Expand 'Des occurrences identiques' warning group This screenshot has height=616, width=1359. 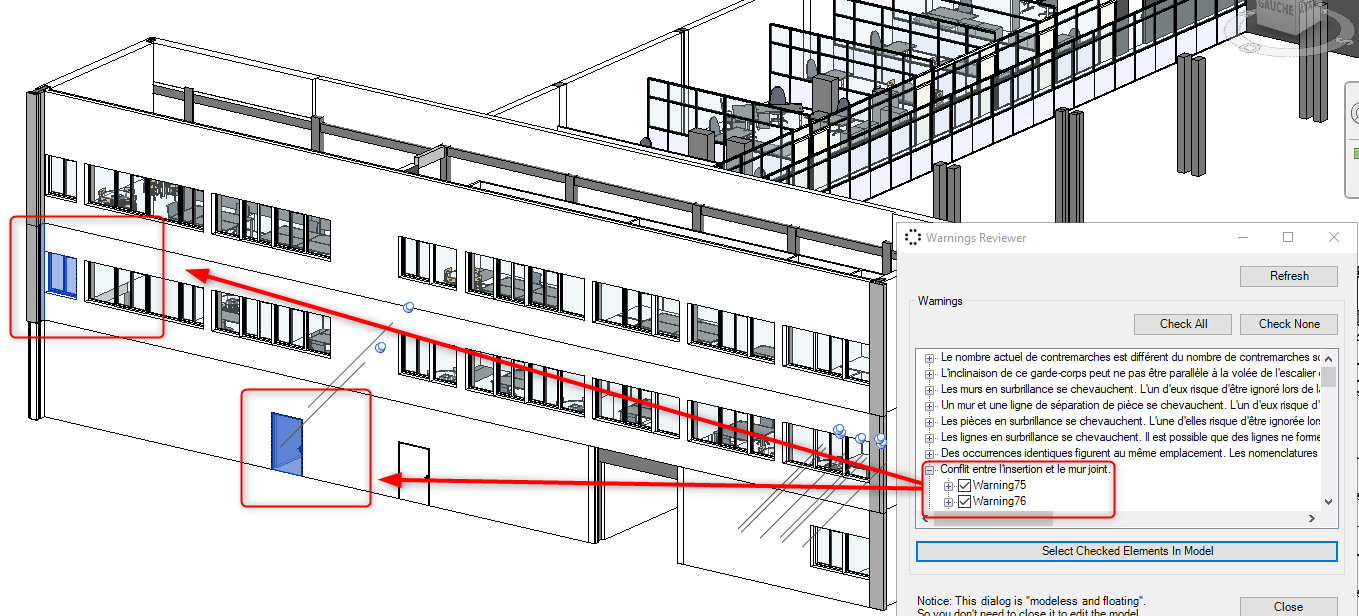(x=930, y=453)
